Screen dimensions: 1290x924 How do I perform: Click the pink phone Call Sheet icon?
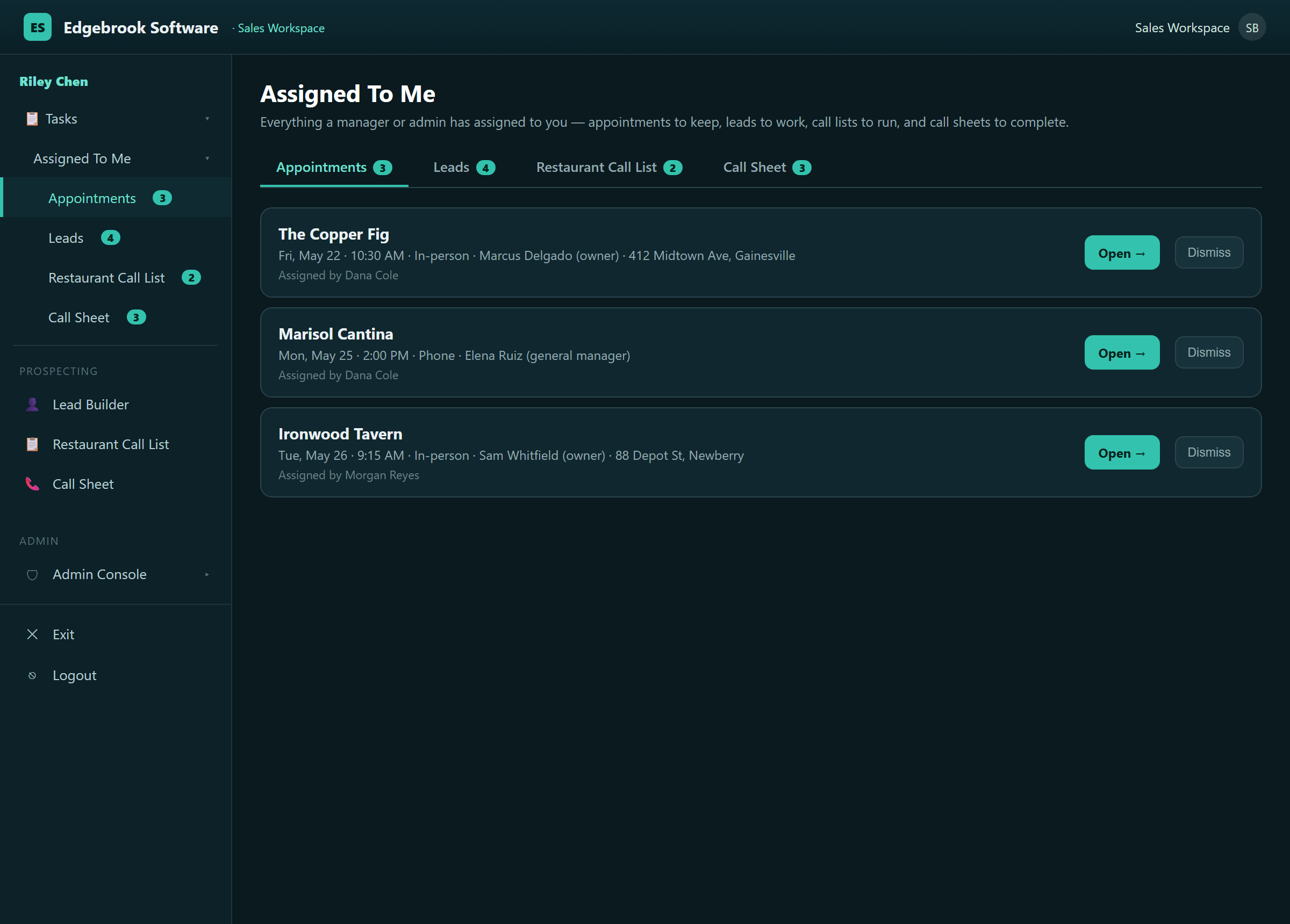[32, 484]
